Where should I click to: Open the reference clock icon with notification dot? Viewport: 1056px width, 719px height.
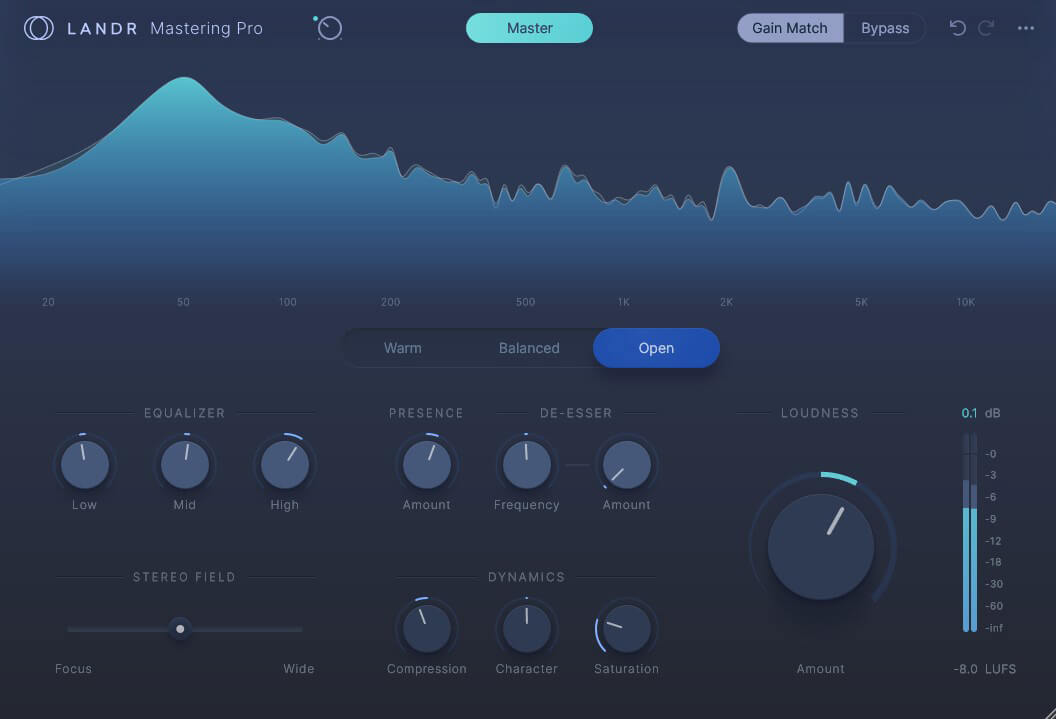(327, 28)
